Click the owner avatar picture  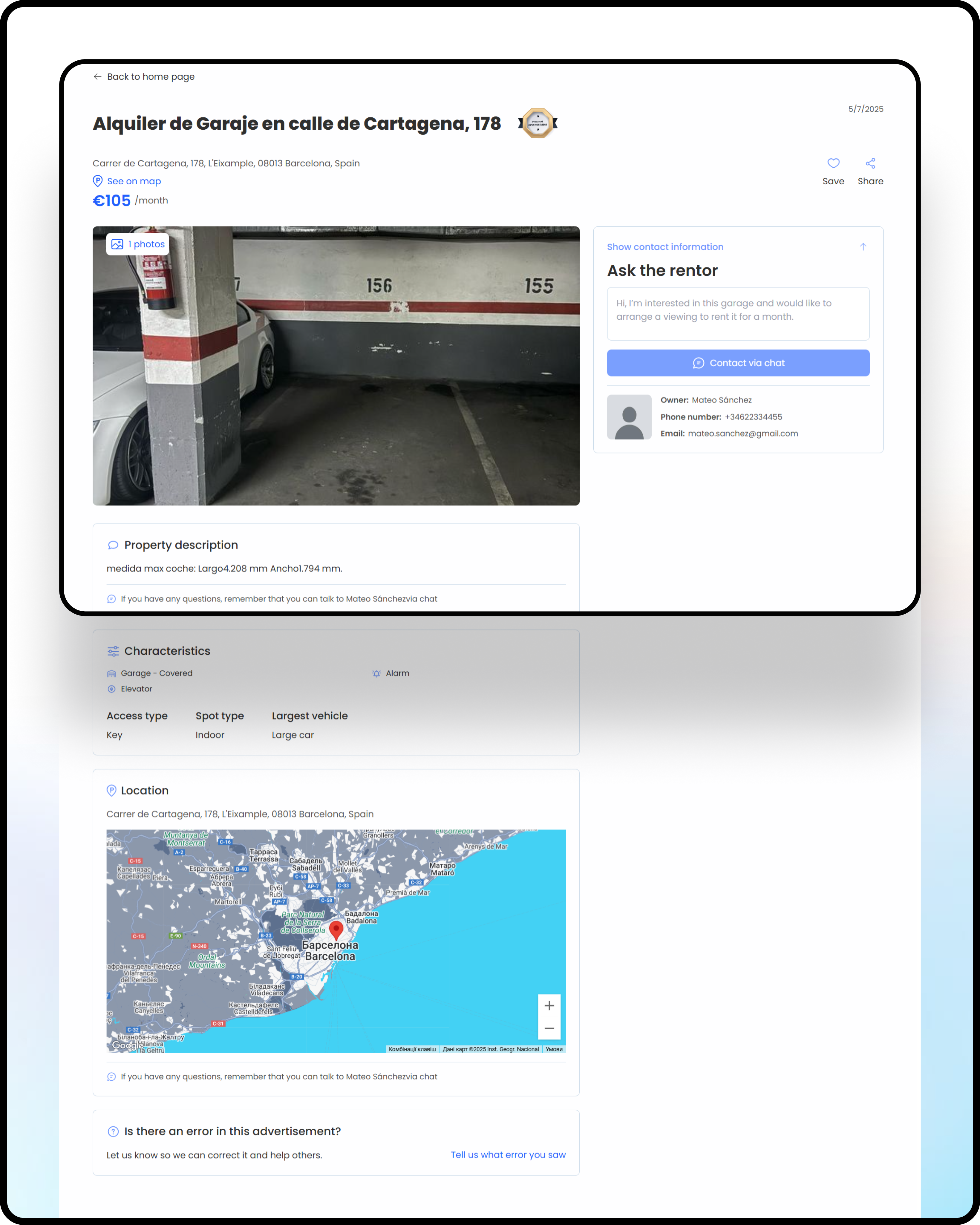[x=629, y=417]
